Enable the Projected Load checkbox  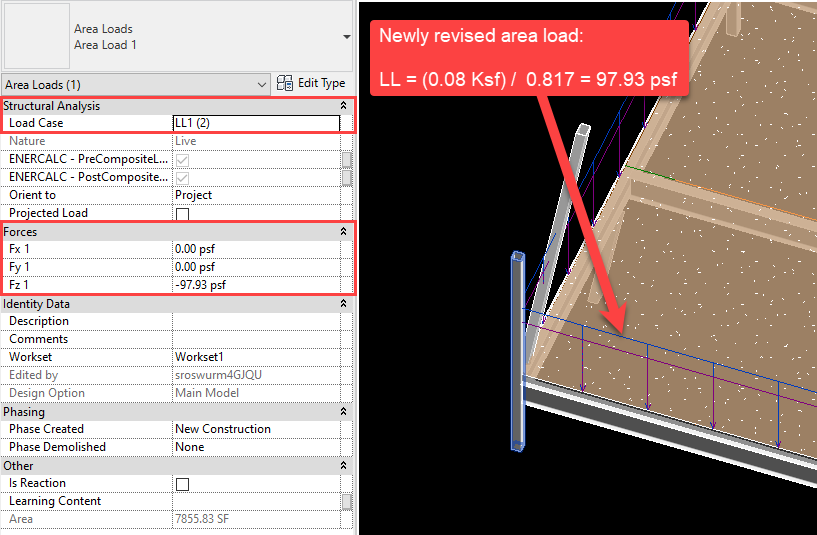(x=182, y=214)
